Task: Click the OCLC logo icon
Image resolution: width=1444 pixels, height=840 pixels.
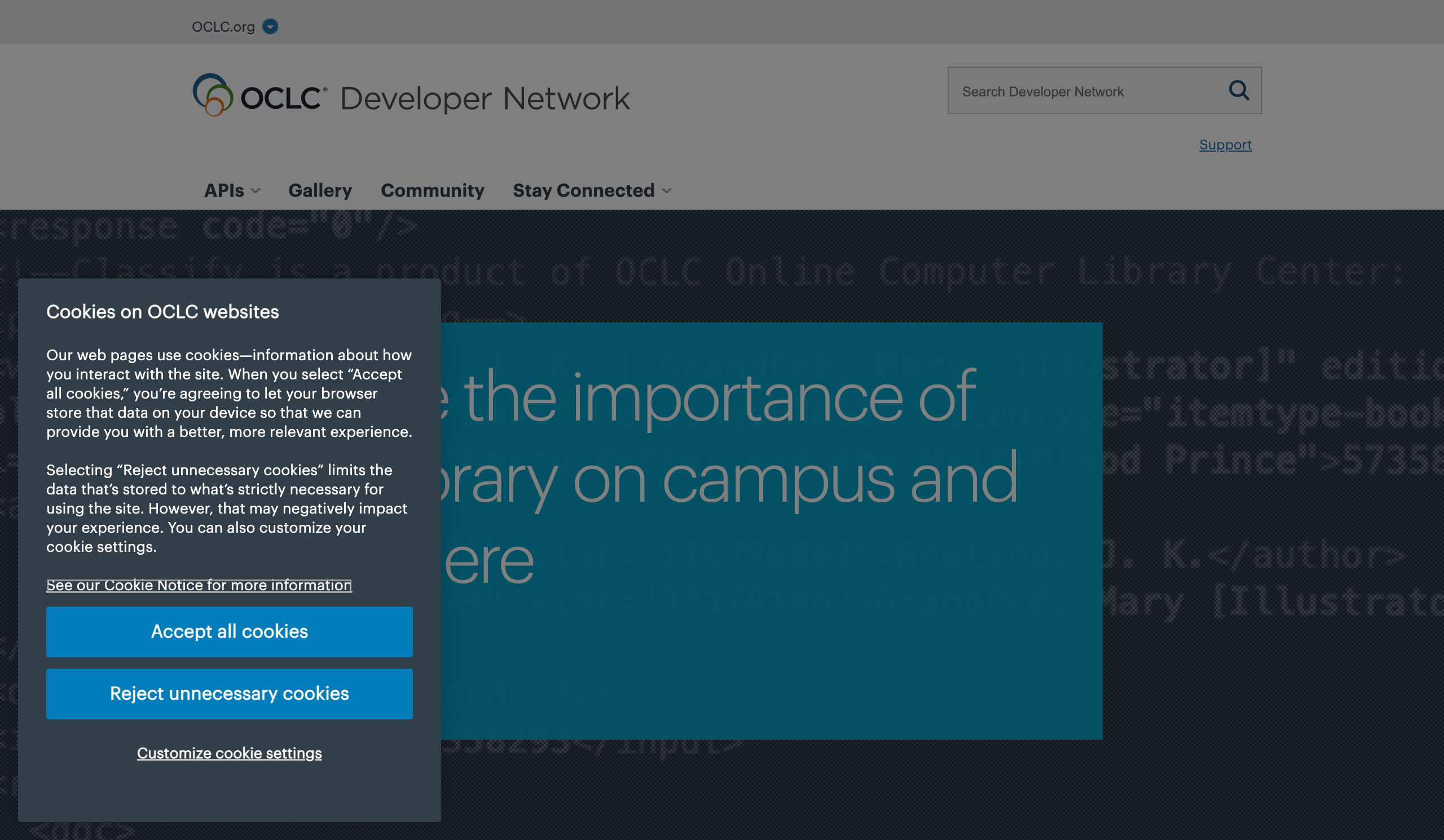Action: pyautogui.click(x=213, y=95)
